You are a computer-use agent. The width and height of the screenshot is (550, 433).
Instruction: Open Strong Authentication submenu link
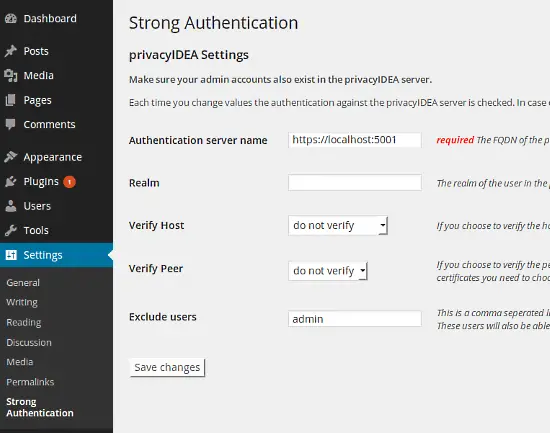click(x=40, y=407)
